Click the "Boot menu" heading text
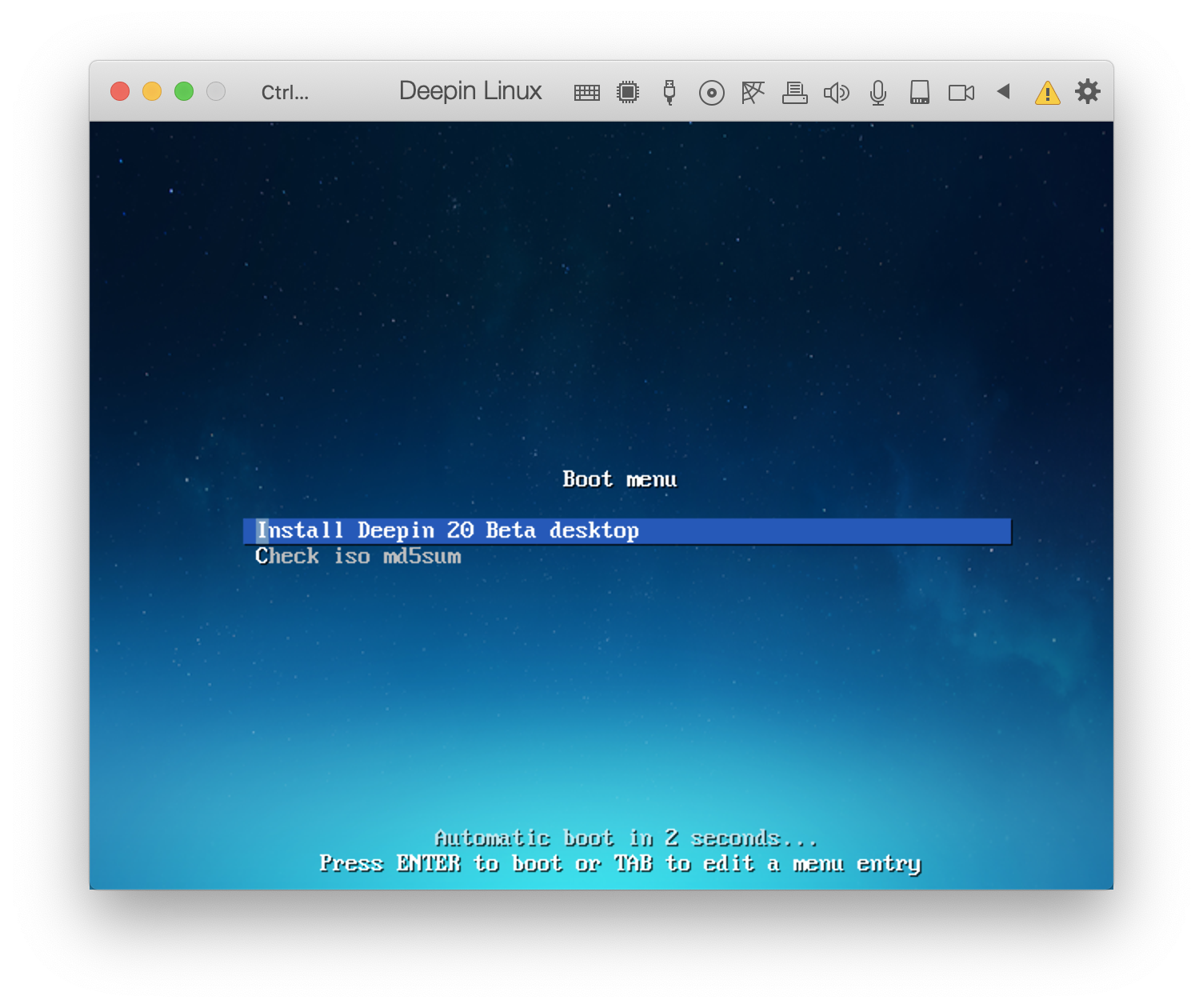 620,479
